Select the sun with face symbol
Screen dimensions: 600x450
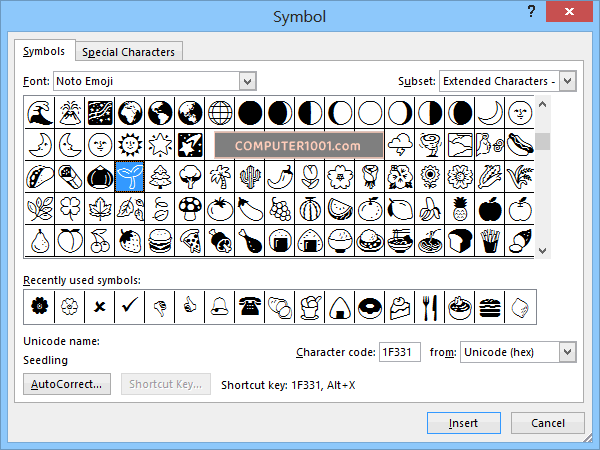pos(130,145)
